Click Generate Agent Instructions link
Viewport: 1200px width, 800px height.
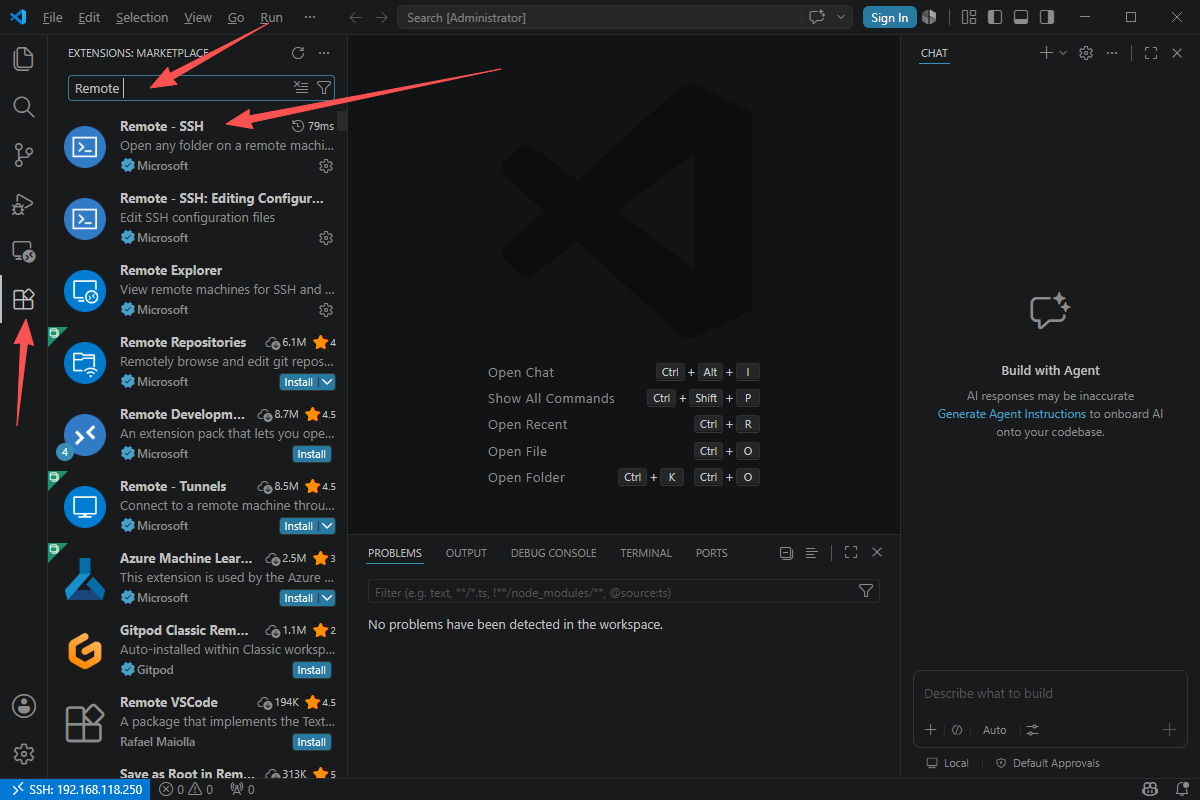1011,414
